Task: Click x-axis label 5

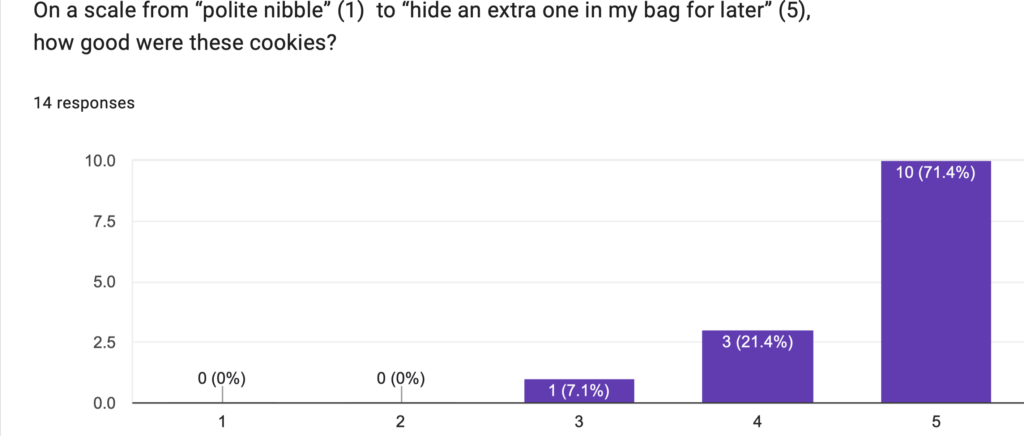Action: (936, 422)
